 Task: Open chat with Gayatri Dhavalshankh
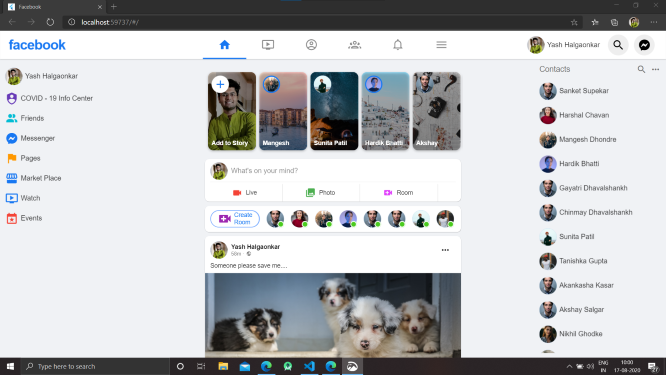coord(583,188)
